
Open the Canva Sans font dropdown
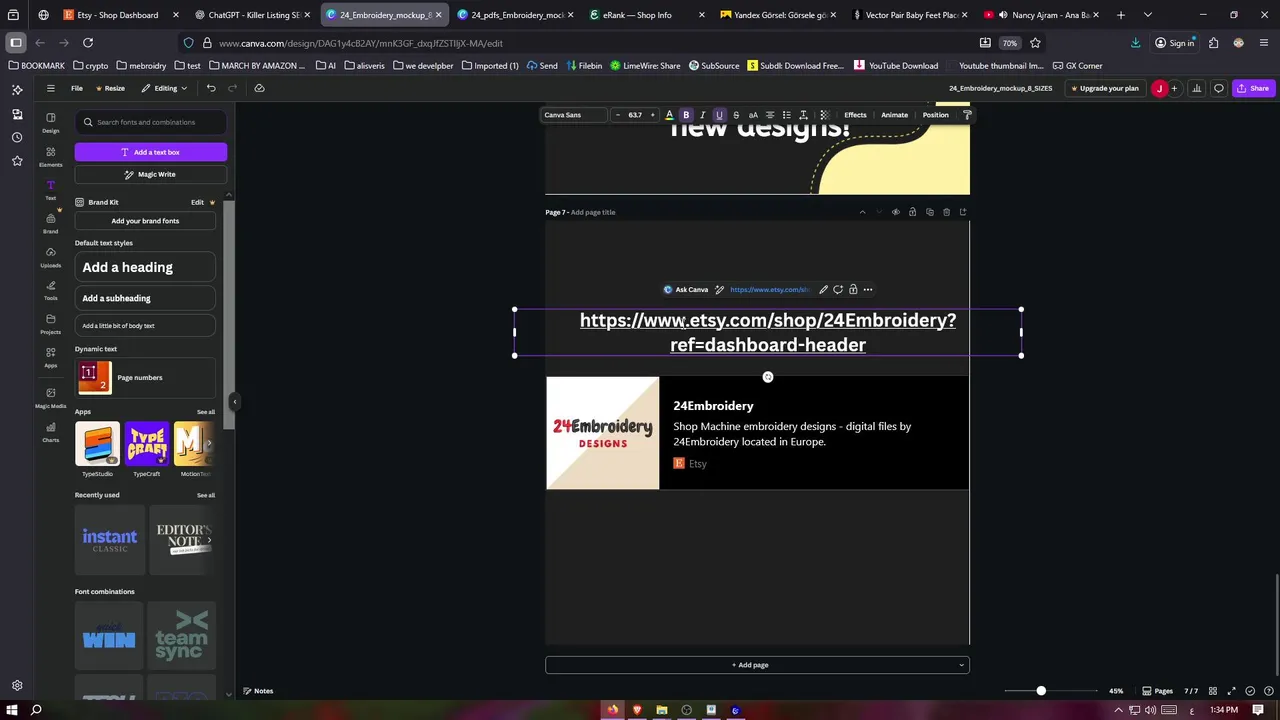pyautogui.click(x=574, y=115)
